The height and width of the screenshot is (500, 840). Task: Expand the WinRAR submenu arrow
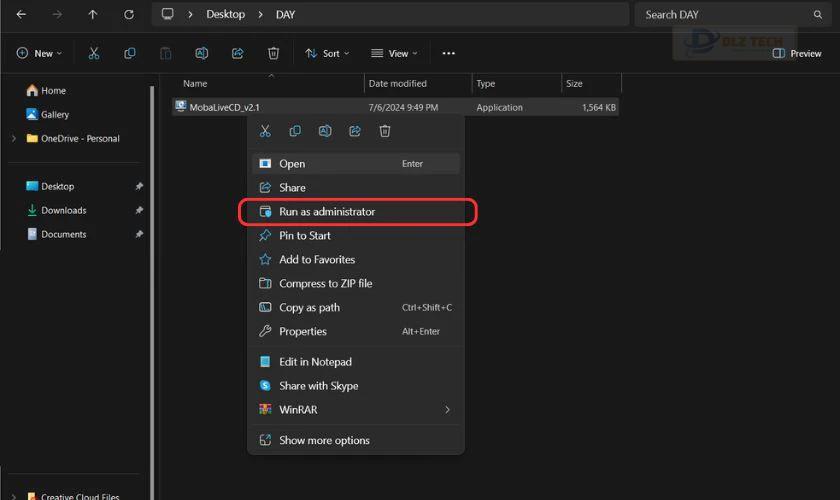447,409
